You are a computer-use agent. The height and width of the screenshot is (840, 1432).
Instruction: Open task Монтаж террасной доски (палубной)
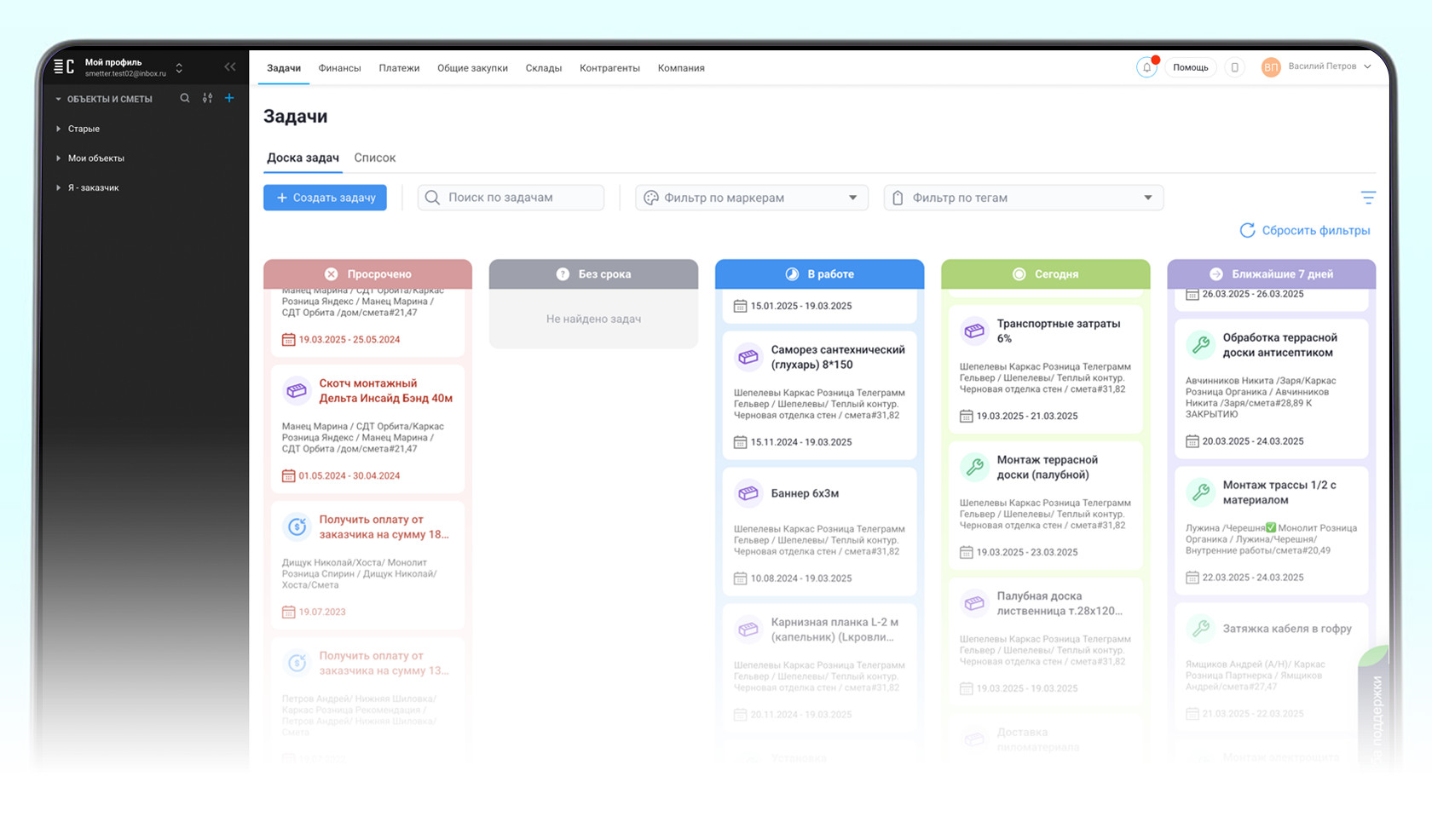click(1048, 467)
